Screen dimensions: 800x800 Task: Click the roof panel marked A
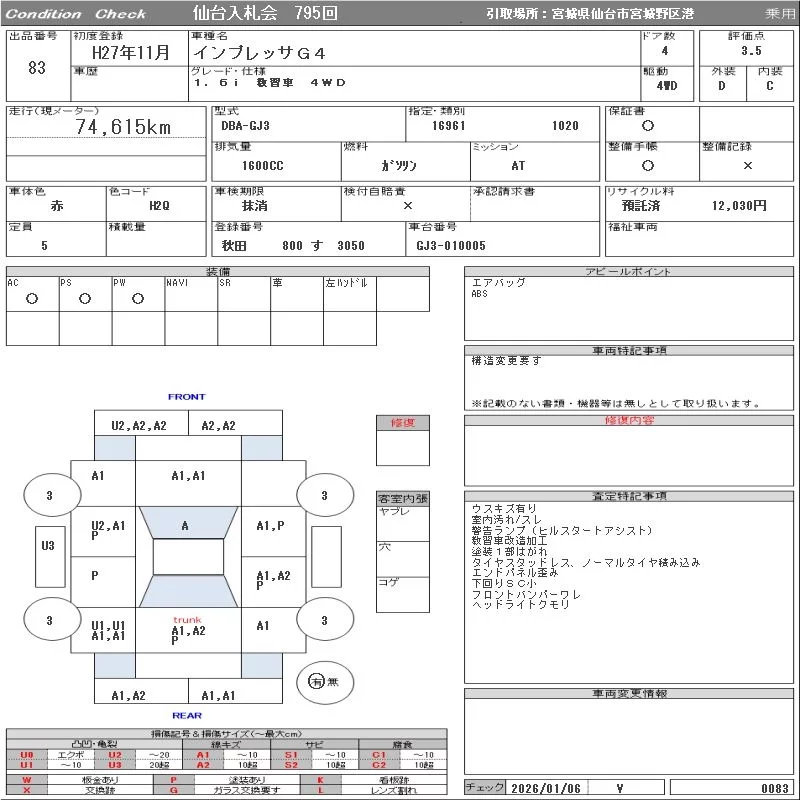pyautogui.click(x=186, y=525)
